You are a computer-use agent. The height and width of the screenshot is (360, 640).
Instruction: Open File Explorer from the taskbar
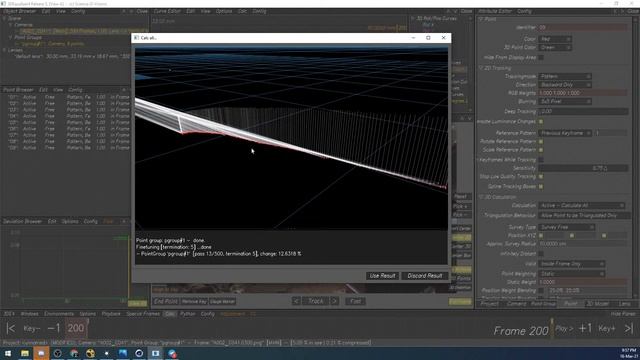point(24,353)
